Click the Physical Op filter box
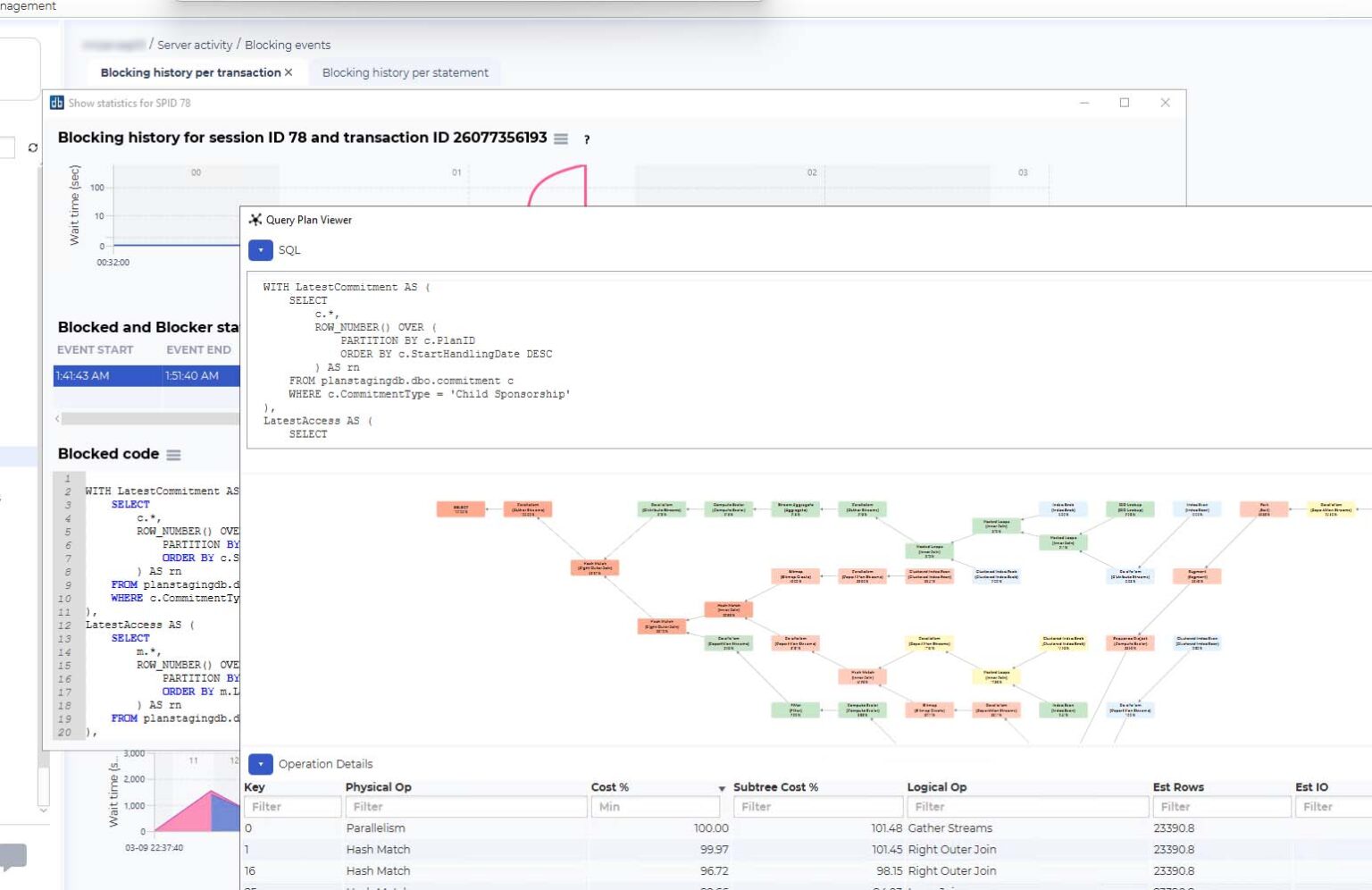This screenshot has height=890, width=1372. point(464,807)
